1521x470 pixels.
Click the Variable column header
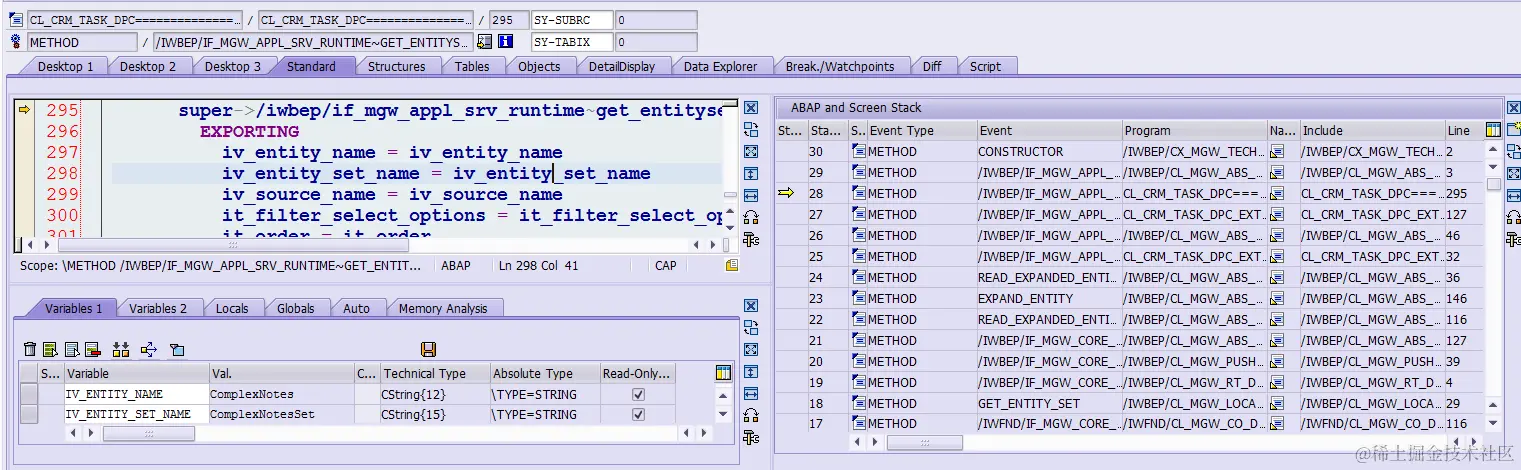[136, 374]
